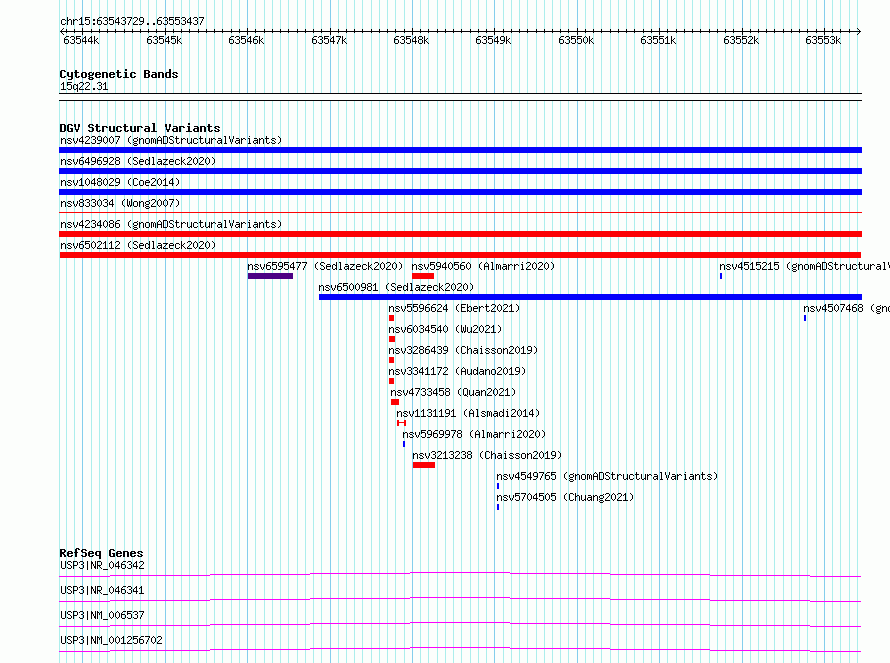This screenshot has width=890, height=663.
Task: Select the blue bar under nsv4239007
Action: [460, 150]
